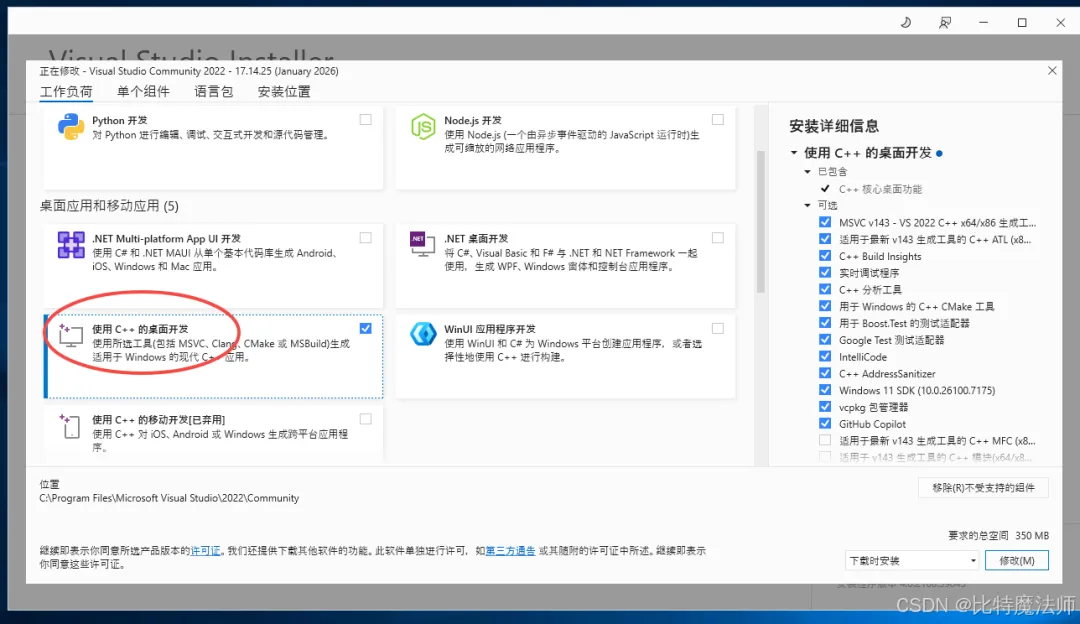Click the 安装详细信息 heading
The height and width of the screenshot is (624, 1080).
pos(834,126)
